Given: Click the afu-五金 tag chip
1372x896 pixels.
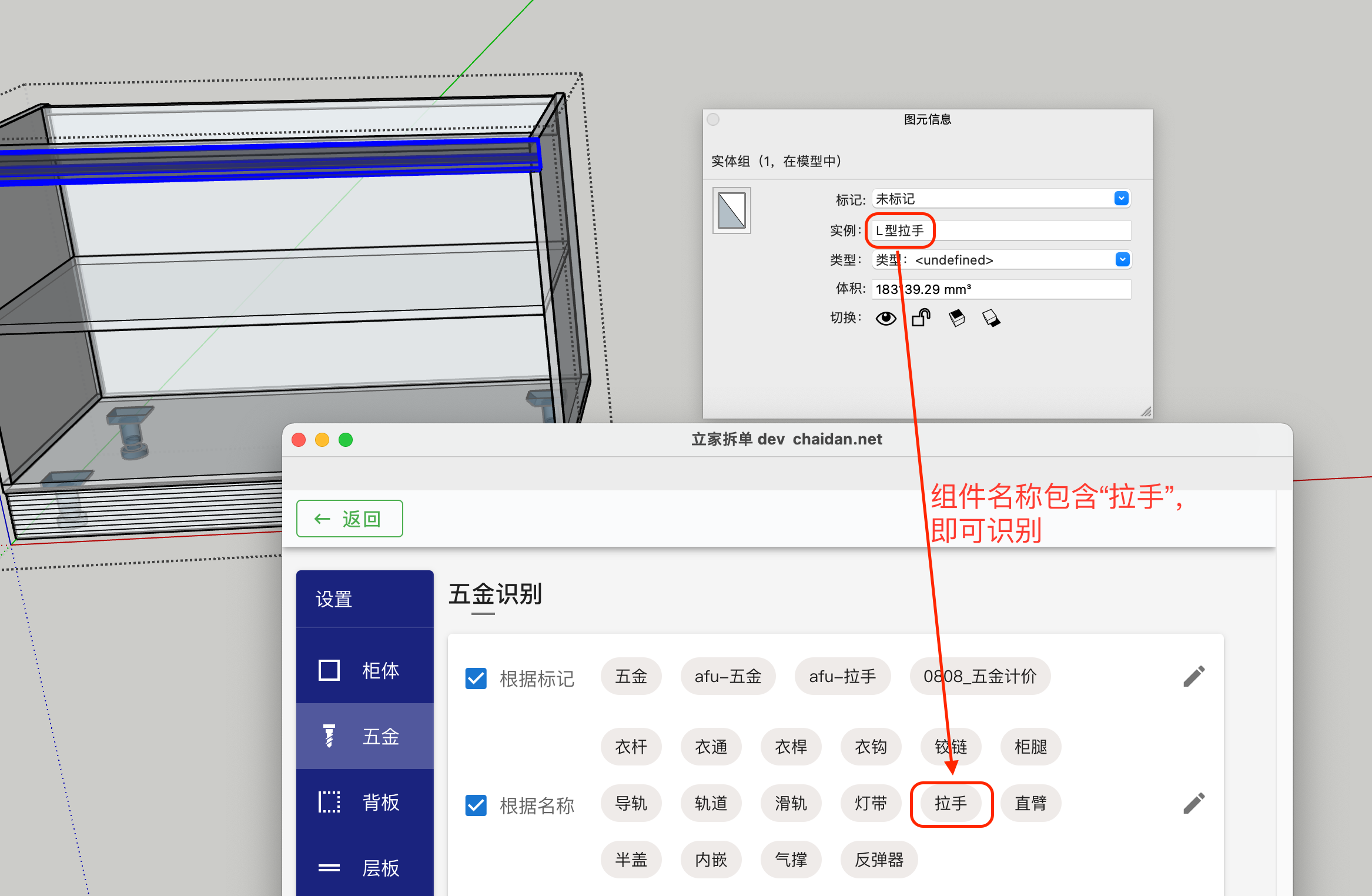Looking at the screenshot, I should click(x=728, y=676).
